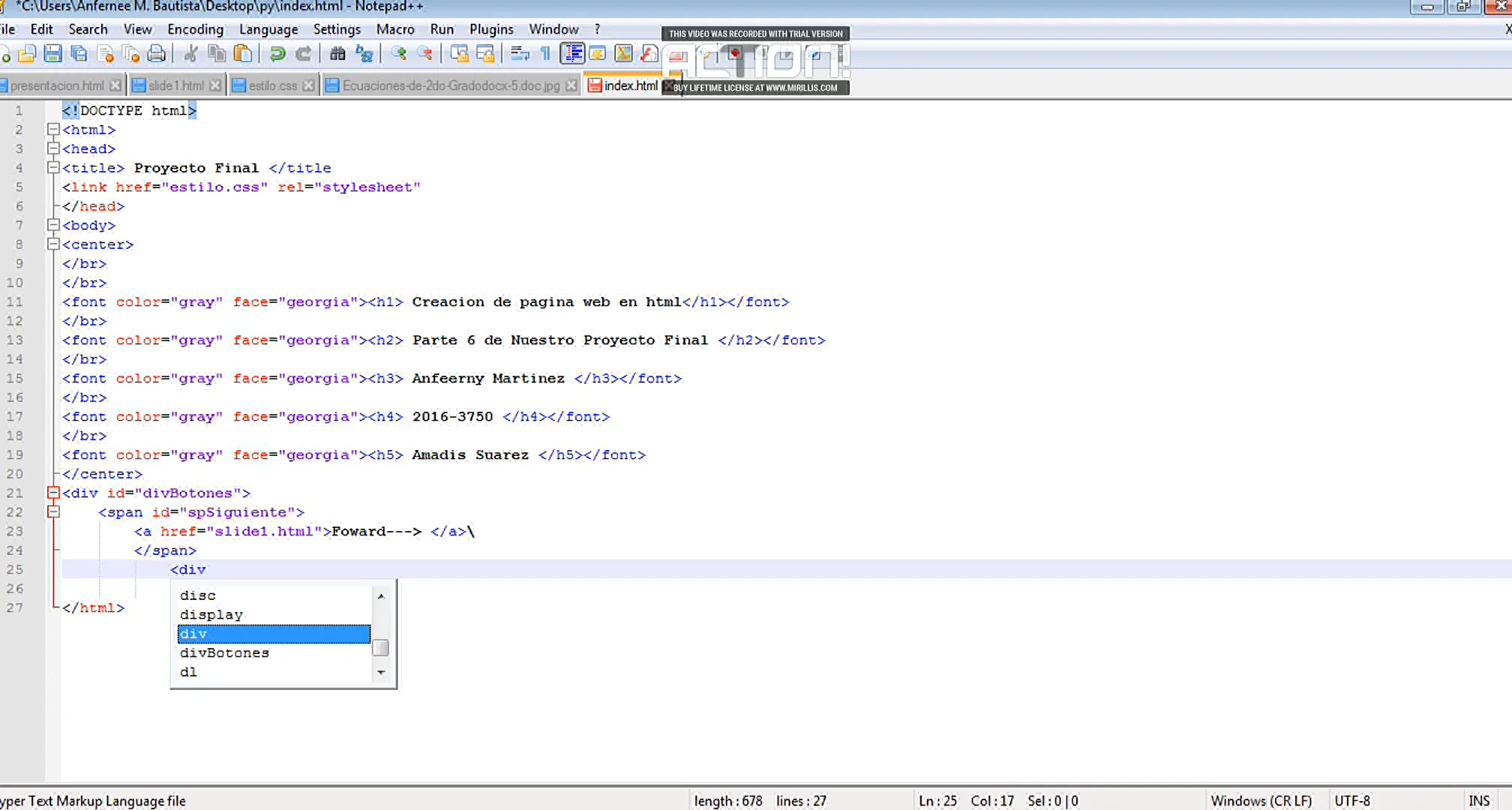The width and height of the screenshot is (1512, 810).
Task: Click the Synchronize Horizontal Scrolling icon
Action: [x=485, y=54]
